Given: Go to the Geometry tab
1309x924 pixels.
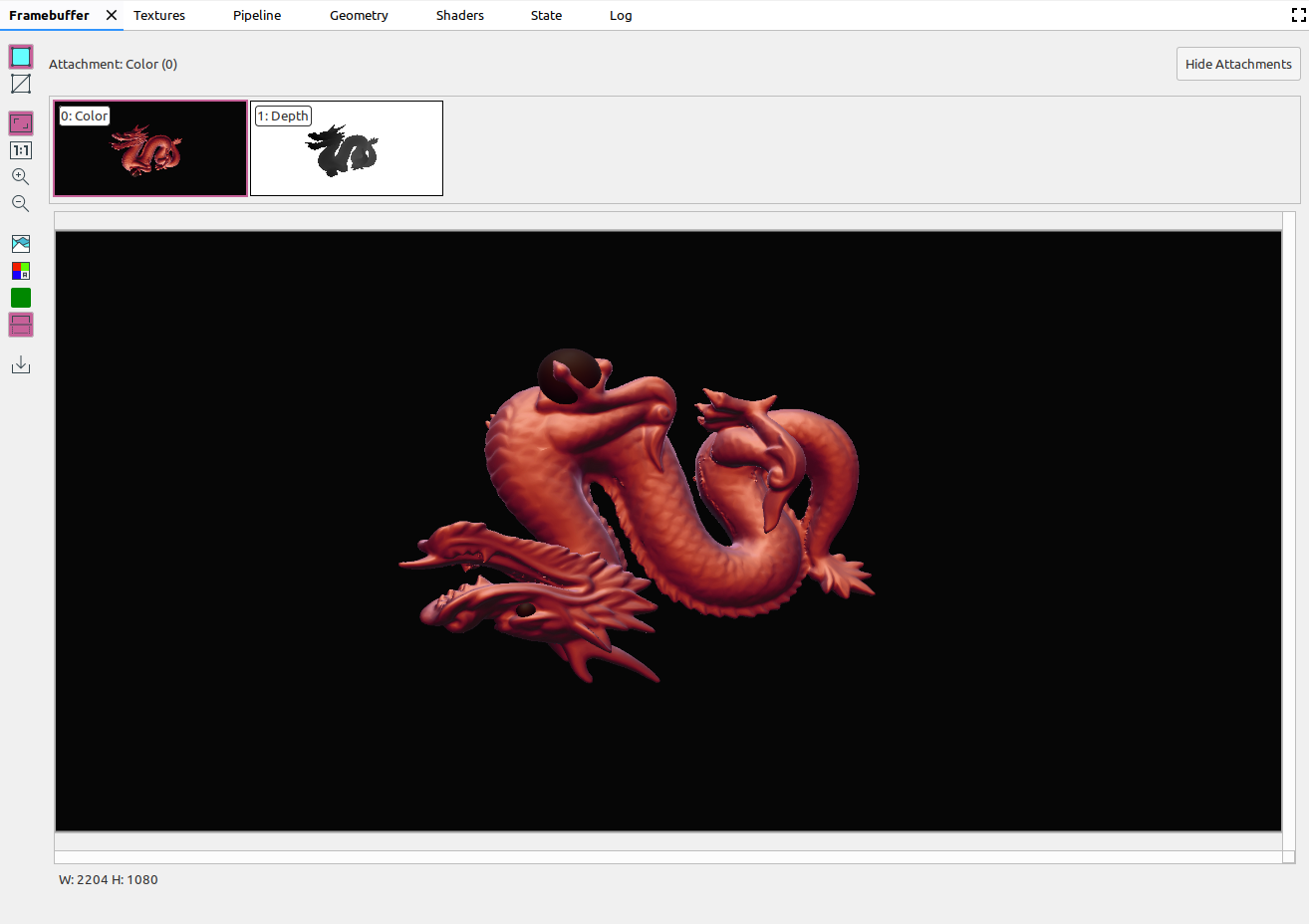Looking at the screenshot, I should coord(359,15).
